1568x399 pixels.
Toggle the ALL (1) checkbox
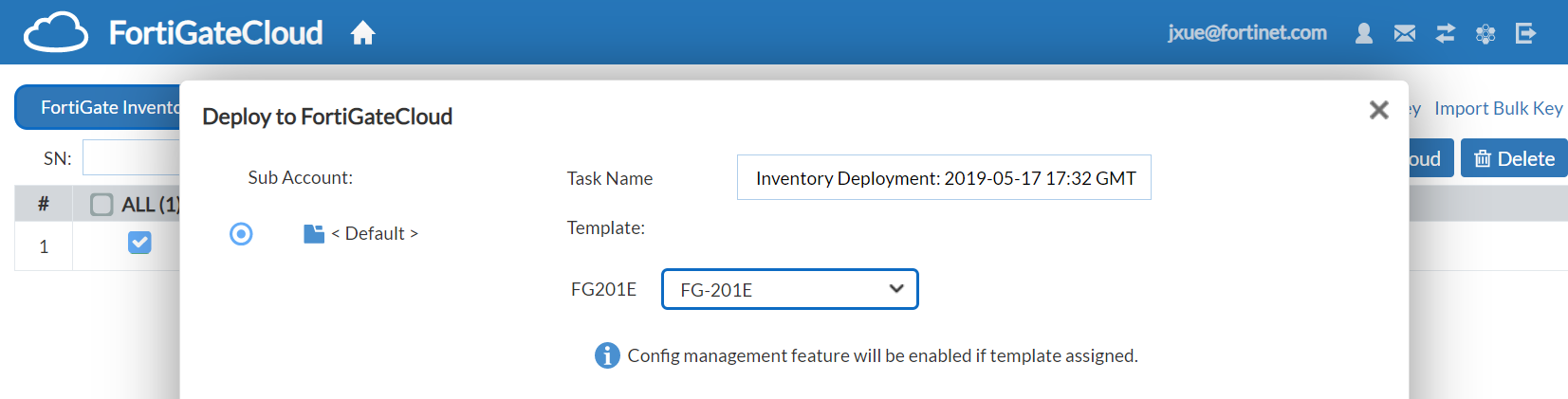[101, 204]
